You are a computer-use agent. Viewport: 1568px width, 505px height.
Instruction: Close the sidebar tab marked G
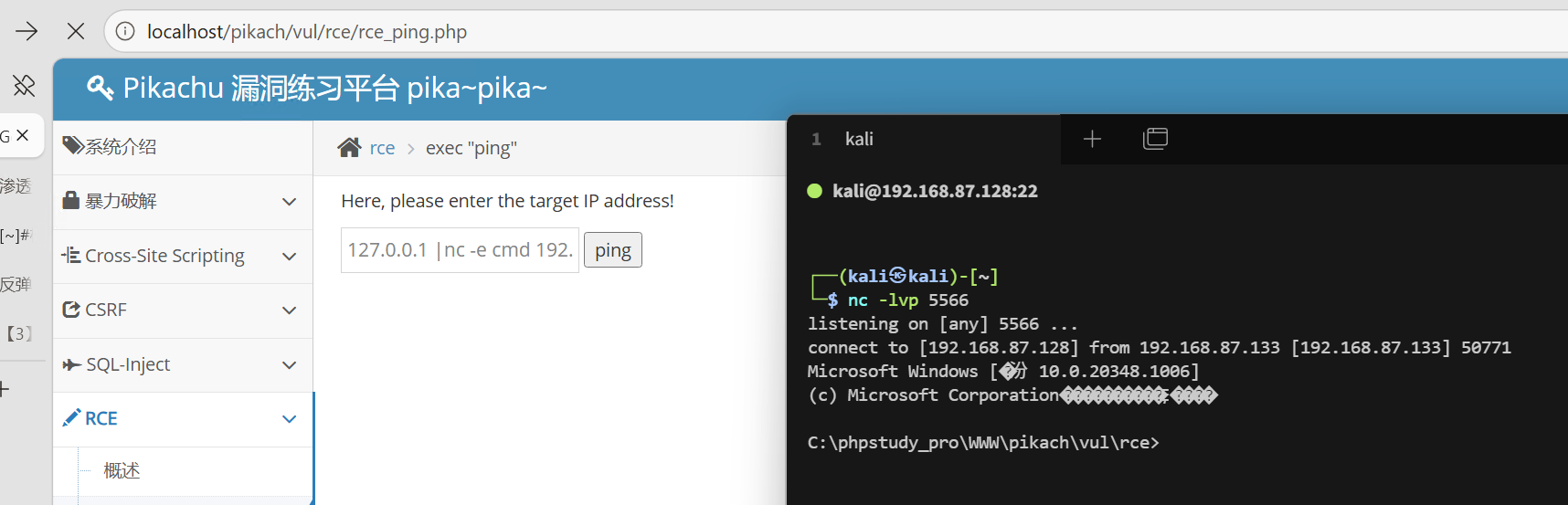coord(23,135)
